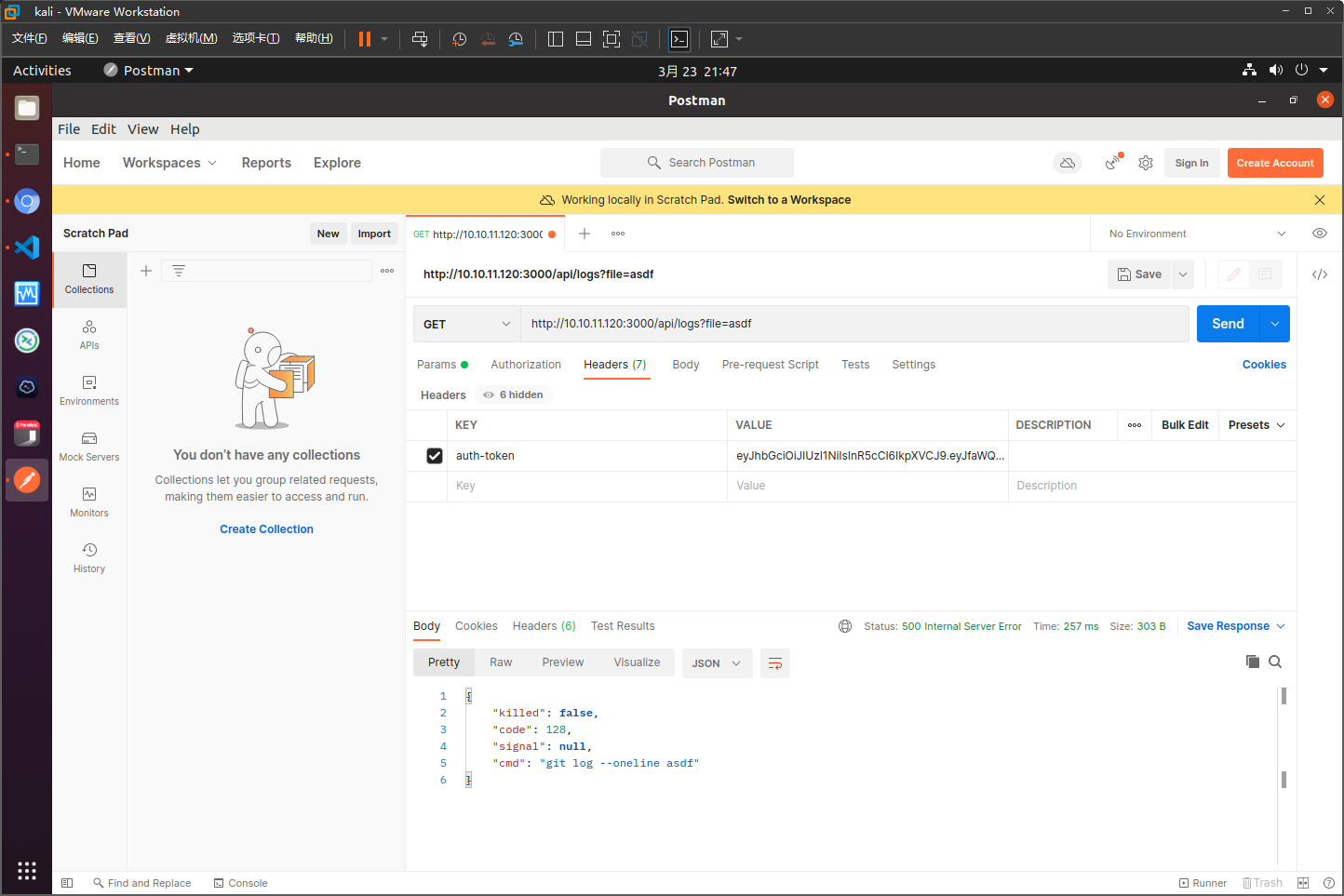Screen dimensions: 1344x896
Task: Open the Cookies link
Action: coord(1264,365)
